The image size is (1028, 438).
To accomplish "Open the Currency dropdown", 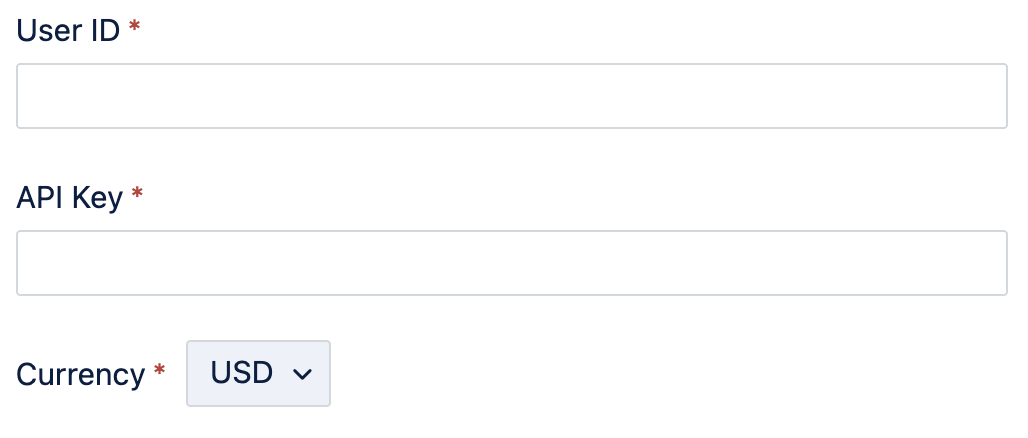I will pos(258,374).
